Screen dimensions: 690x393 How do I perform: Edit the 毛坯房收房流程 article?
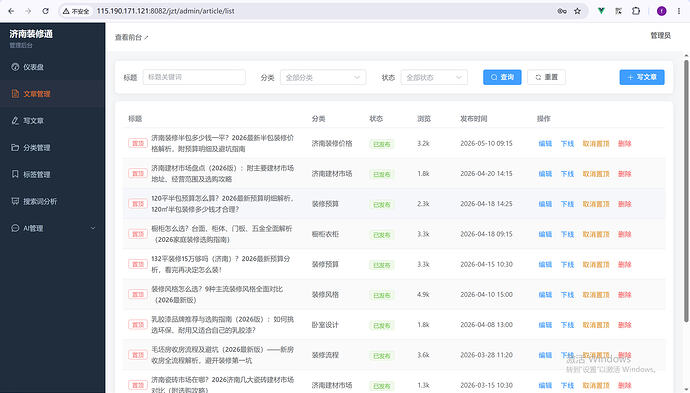(x=545, y=355)
